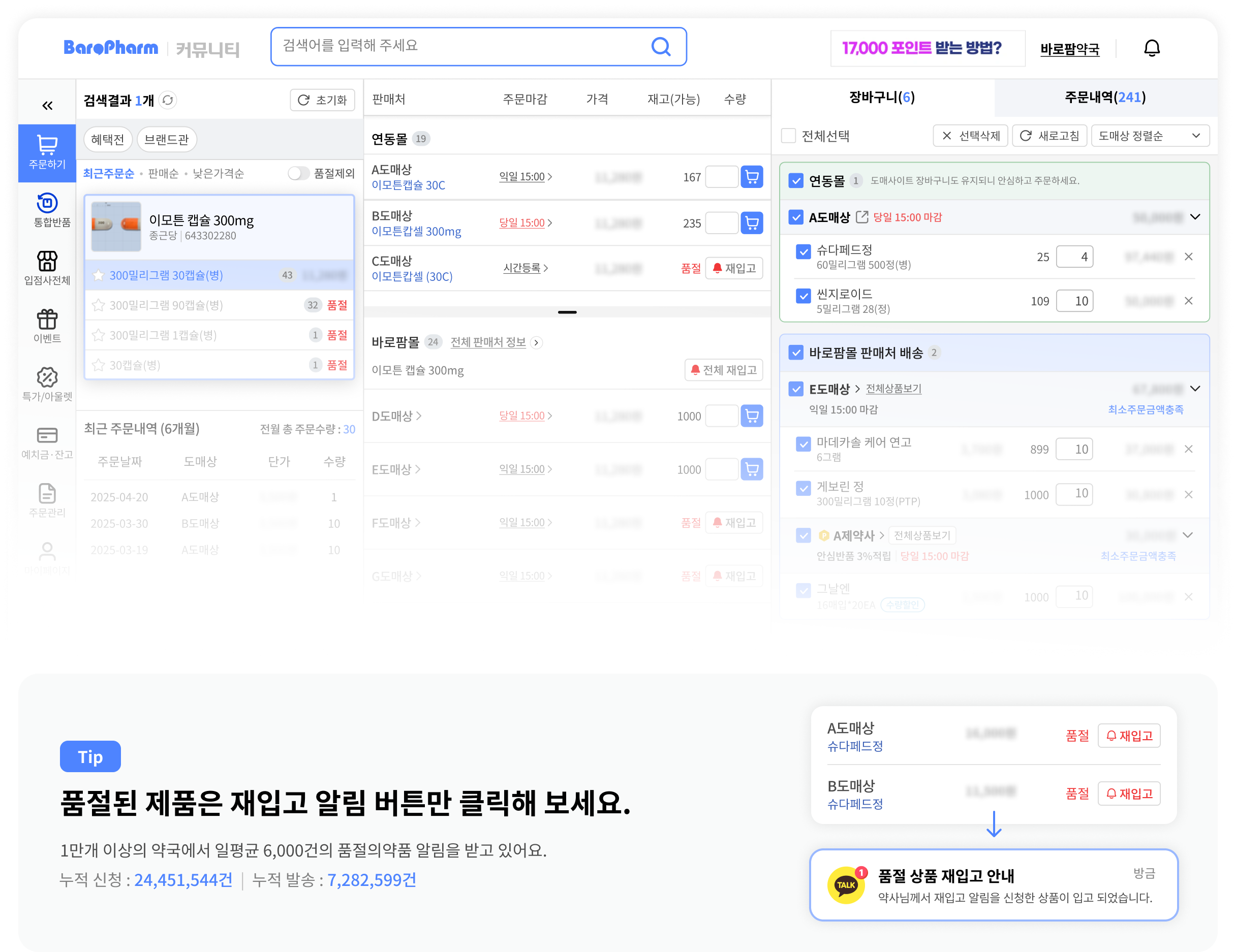This screenshot has width=1235, height=952.
Task: Add A도매상 이모튼캡슐 30C to cart
Action: 752,177
